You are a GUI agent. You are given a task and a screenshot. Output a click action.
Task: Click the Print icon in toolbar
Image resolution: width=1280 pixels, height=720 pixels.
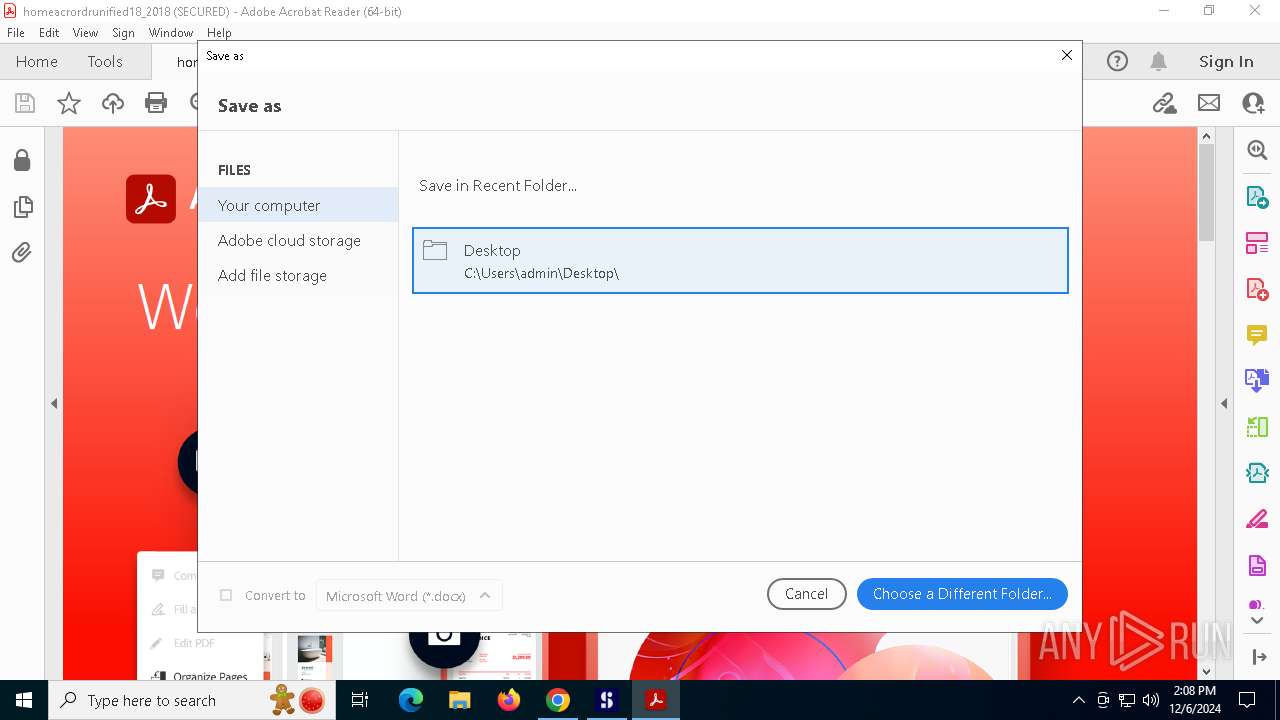156,103
